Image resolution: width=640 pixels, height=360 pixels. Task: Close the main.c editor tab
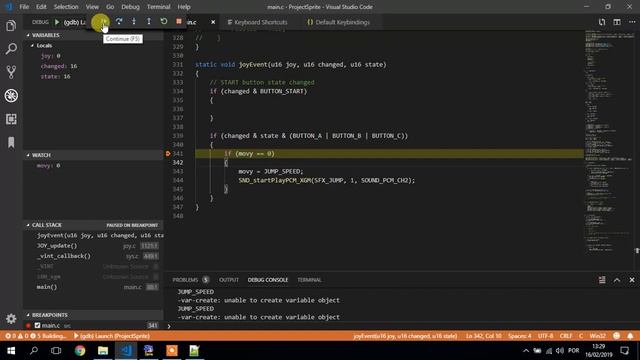(213, 22)
